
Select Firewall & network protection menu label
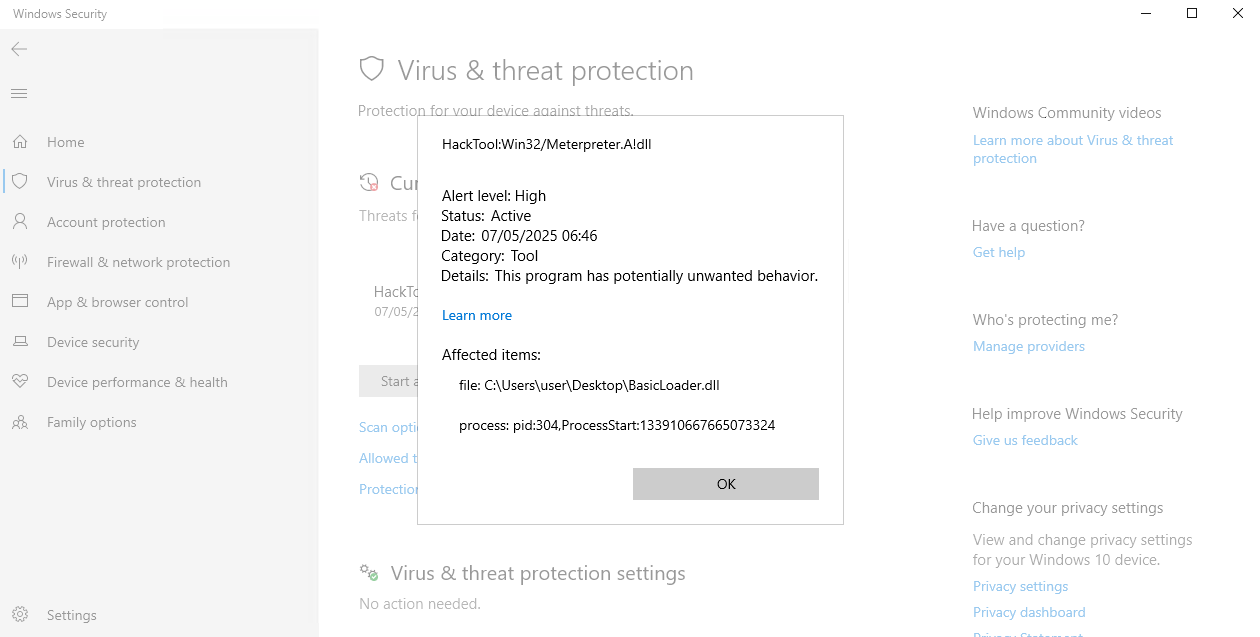(x=139, y=262)
